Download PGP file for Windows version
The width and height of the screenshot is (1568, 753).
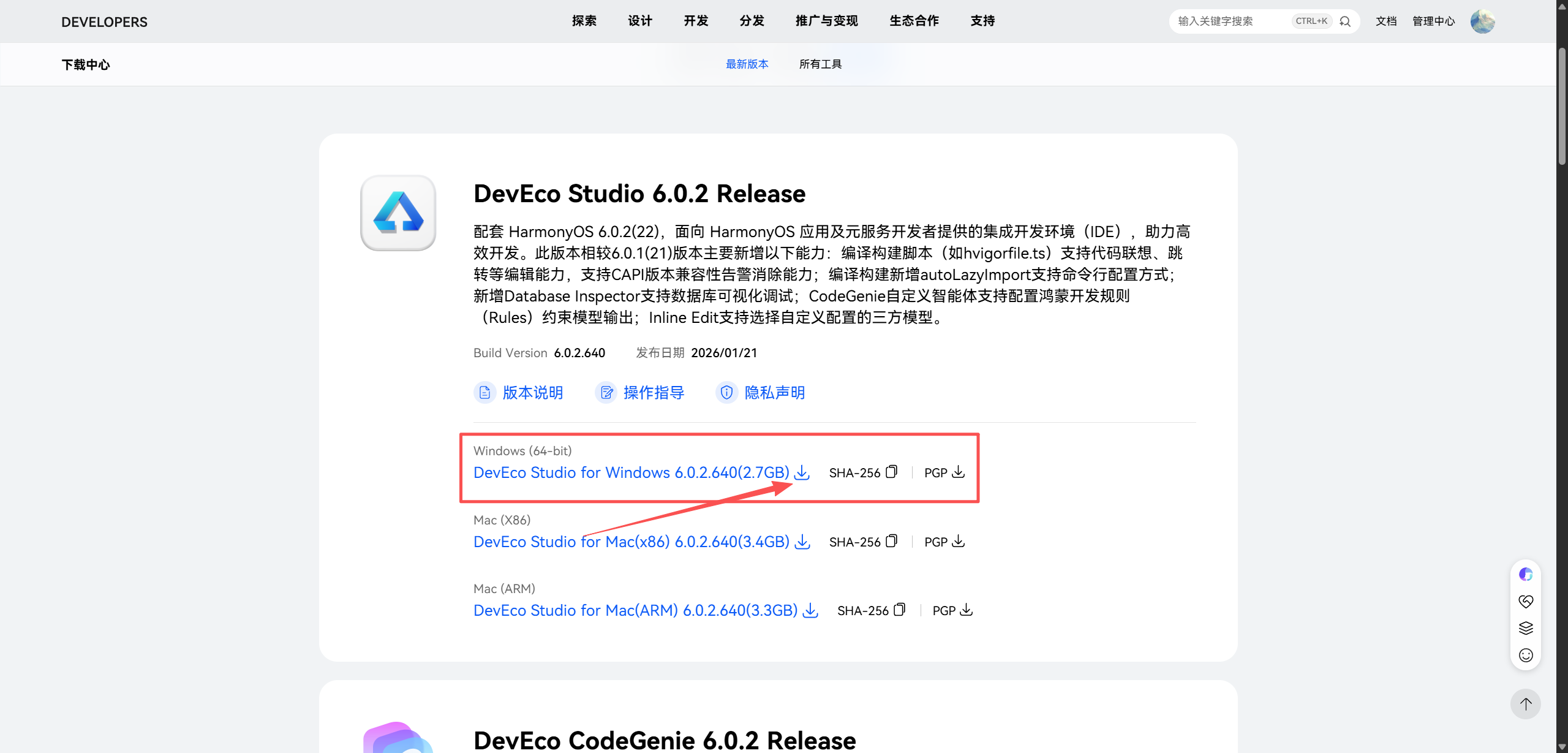click(x=958, y=472)
